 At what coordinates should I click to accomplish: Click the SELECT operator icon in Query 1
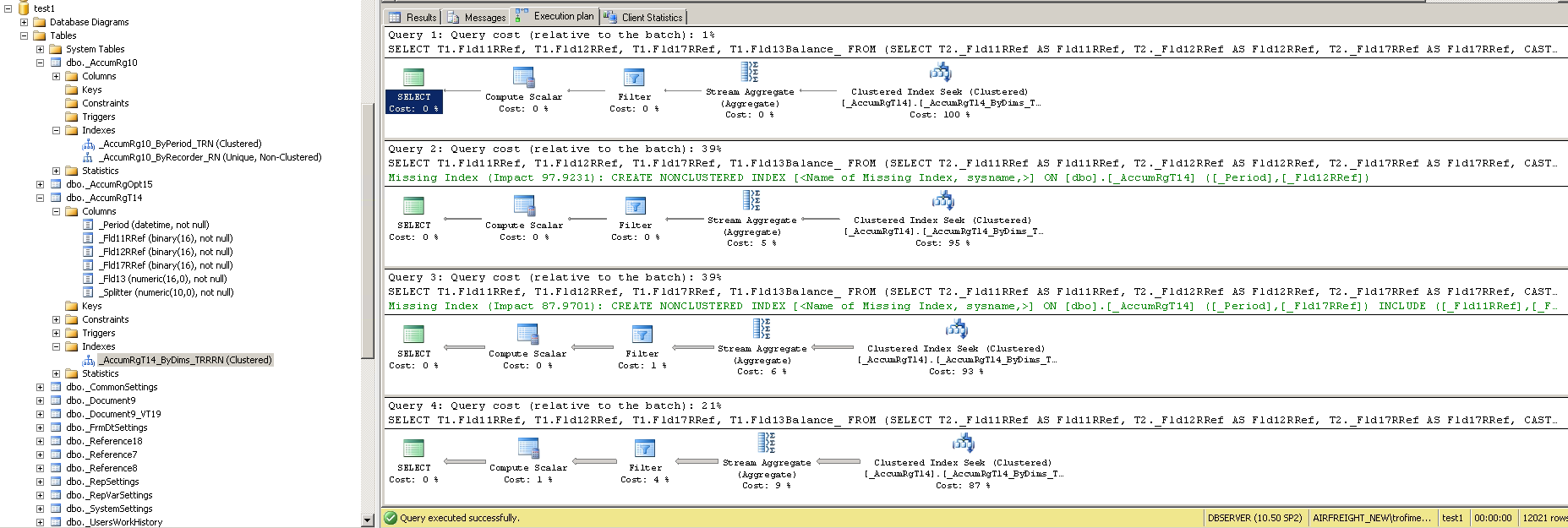click(x=413, y=78)
